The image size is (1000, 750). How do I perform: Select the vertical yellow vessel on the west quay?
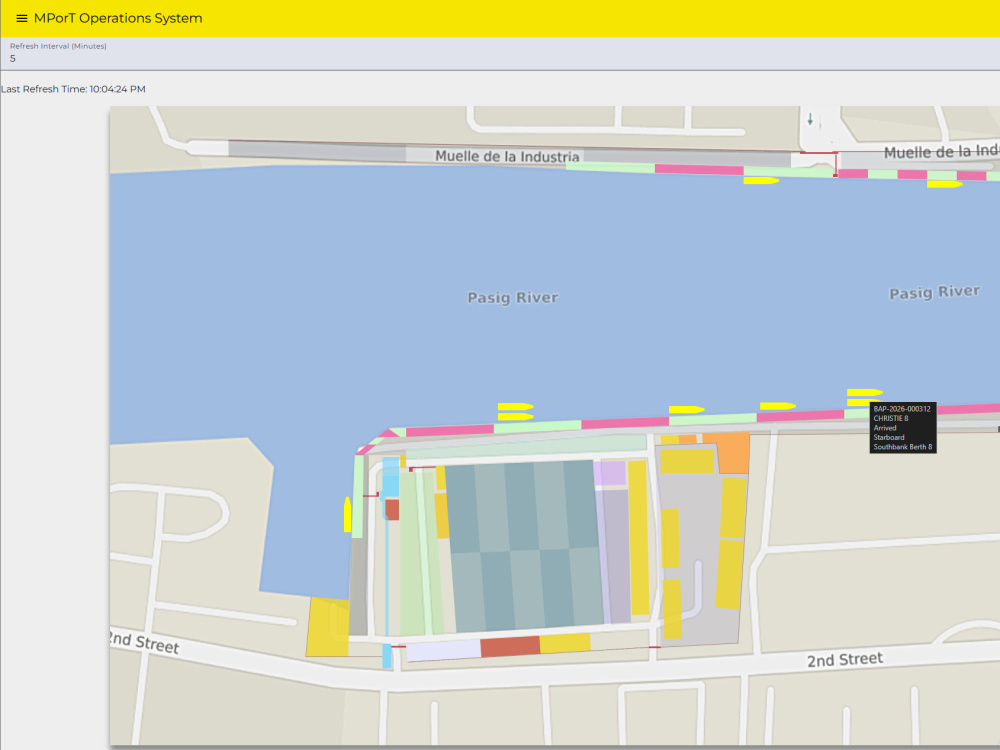(348, 515)
